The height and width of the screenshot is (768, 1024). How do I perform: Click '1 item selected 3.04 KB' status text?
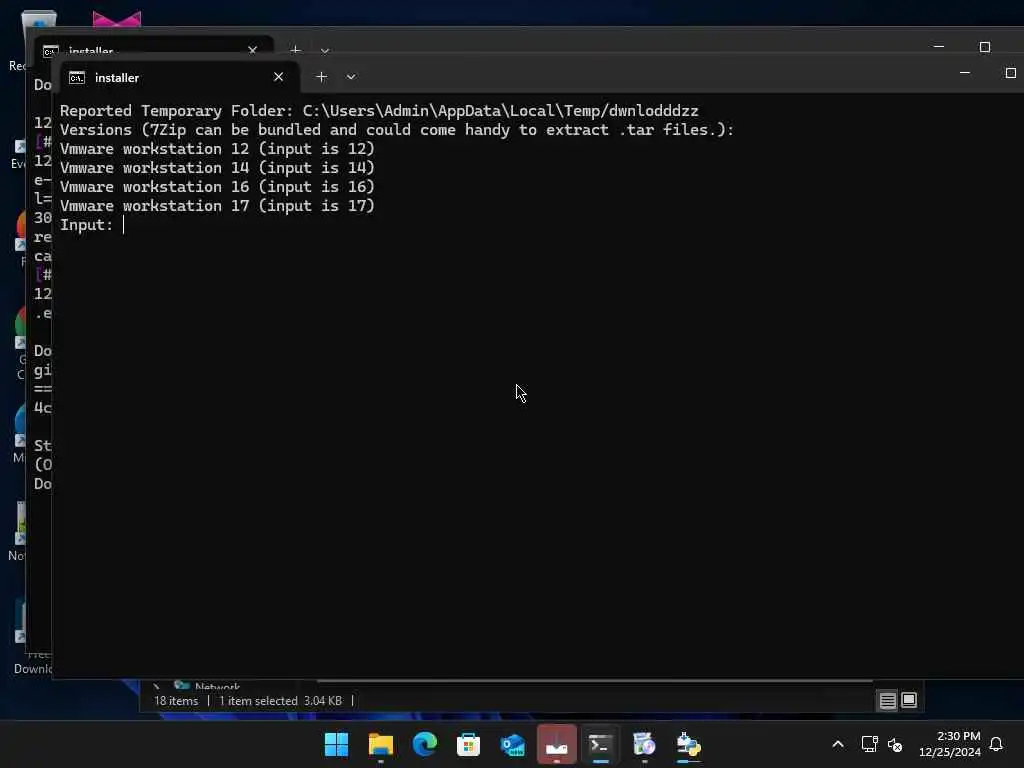[280, 701]
